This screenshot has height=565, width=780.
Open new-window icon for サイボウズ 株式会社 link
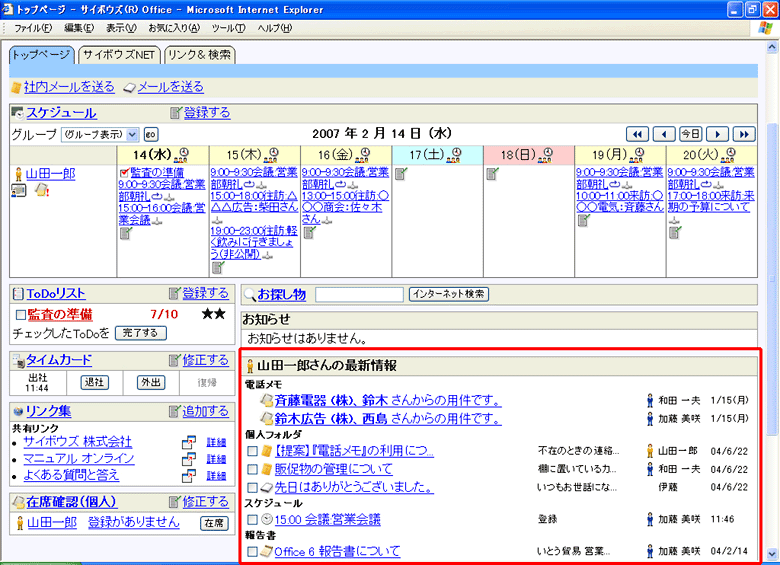click(x=189, y=442)
